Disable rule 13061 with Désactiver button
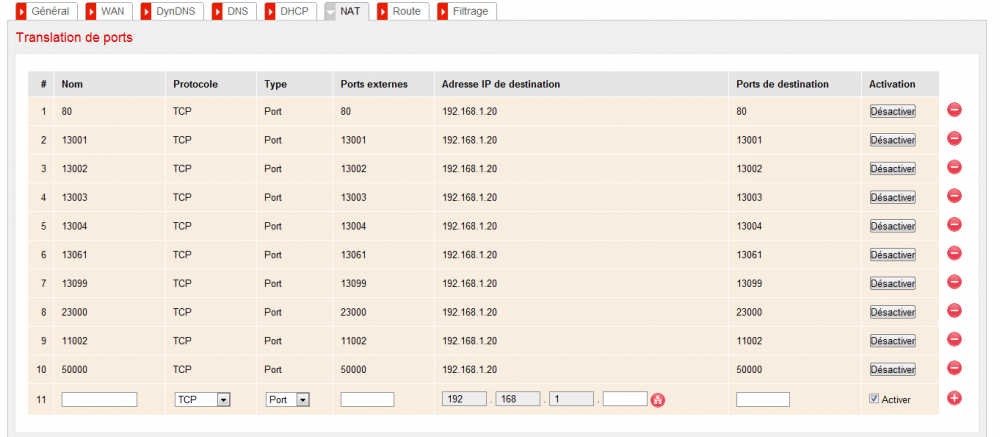This screenshot has height=437, width=1000. coord(892,255)
